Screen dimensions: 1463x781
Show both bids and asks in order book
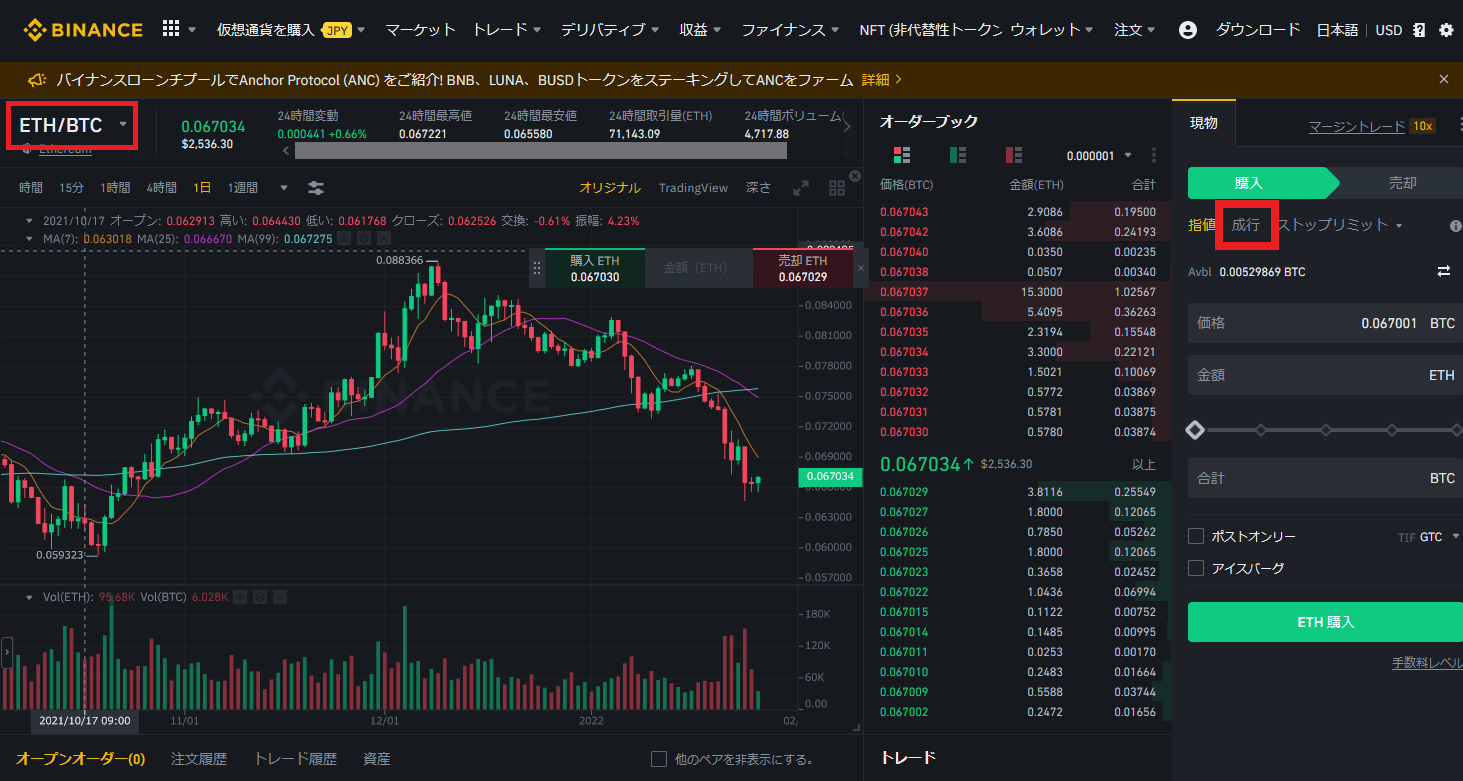(x=902, y=155)
